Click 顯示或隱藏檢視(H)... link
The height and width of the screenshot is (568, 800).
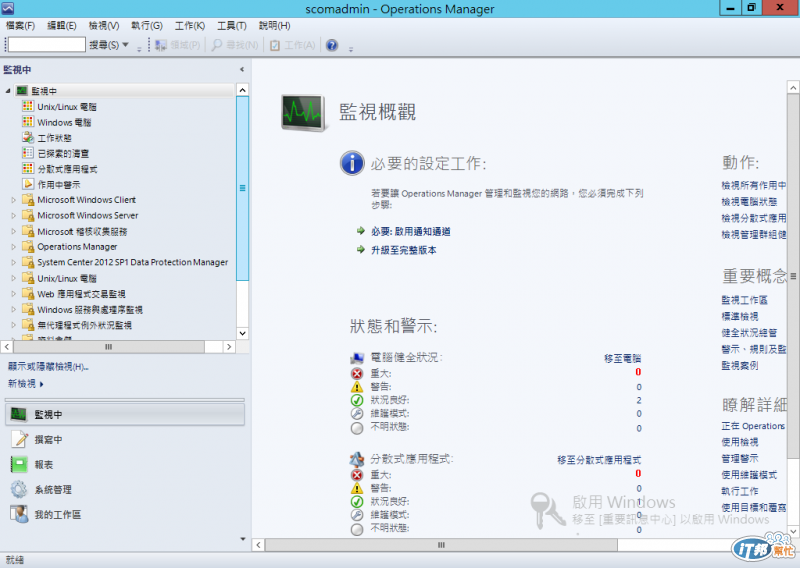point(48,366)
